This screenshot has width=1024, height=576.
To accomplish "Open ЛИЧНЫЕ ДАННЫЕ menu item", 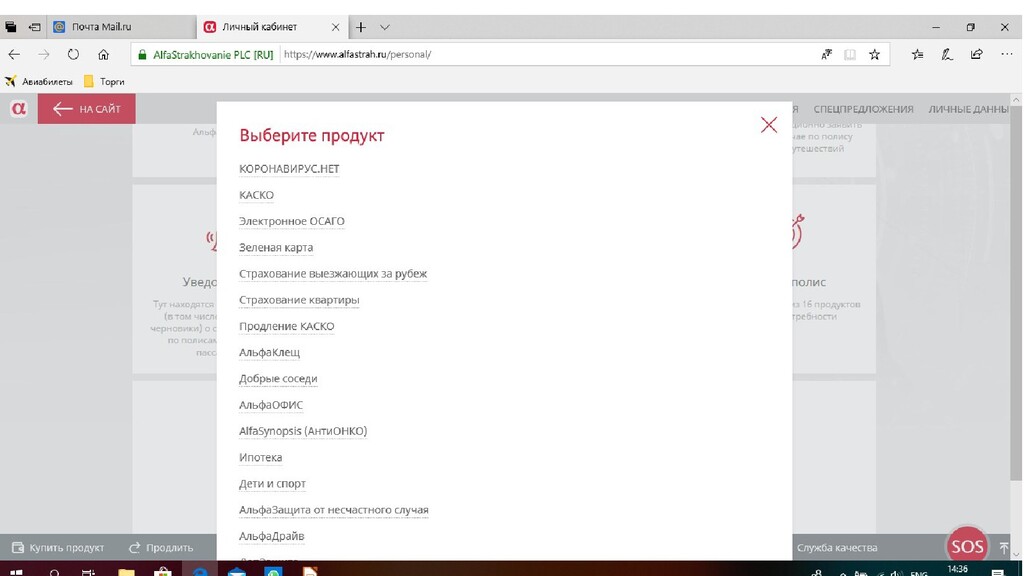I will (x=971, y=109).
